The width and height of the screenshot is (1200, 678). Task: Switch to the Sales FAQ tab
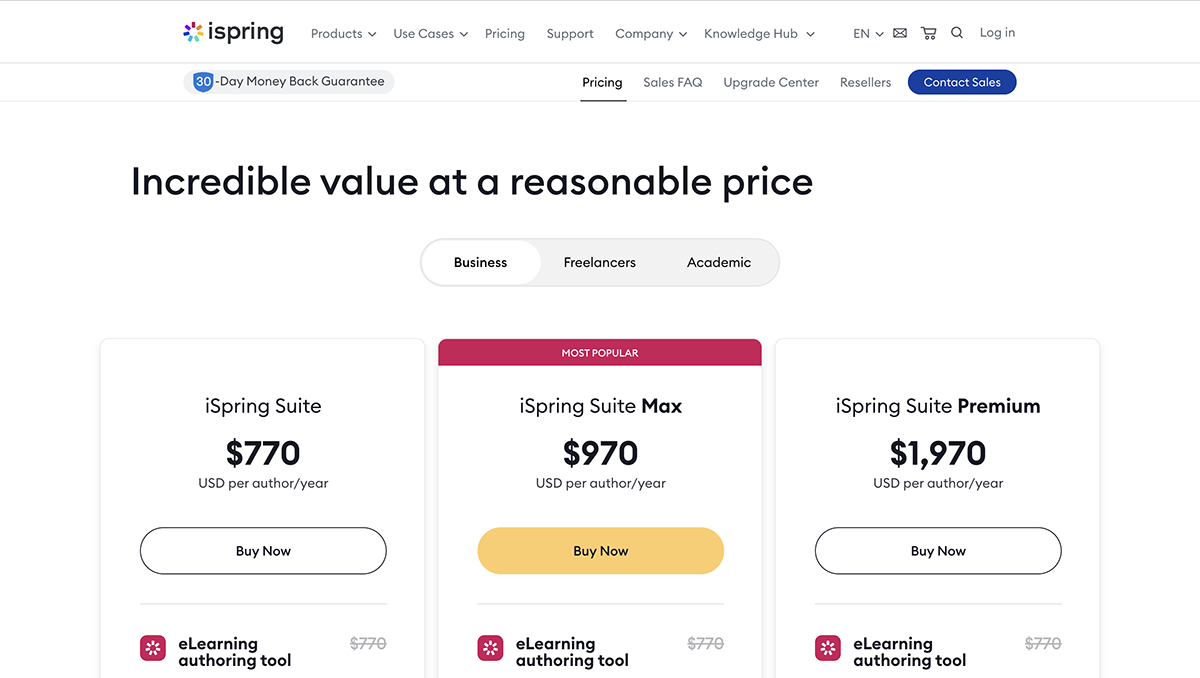point(672,82)
